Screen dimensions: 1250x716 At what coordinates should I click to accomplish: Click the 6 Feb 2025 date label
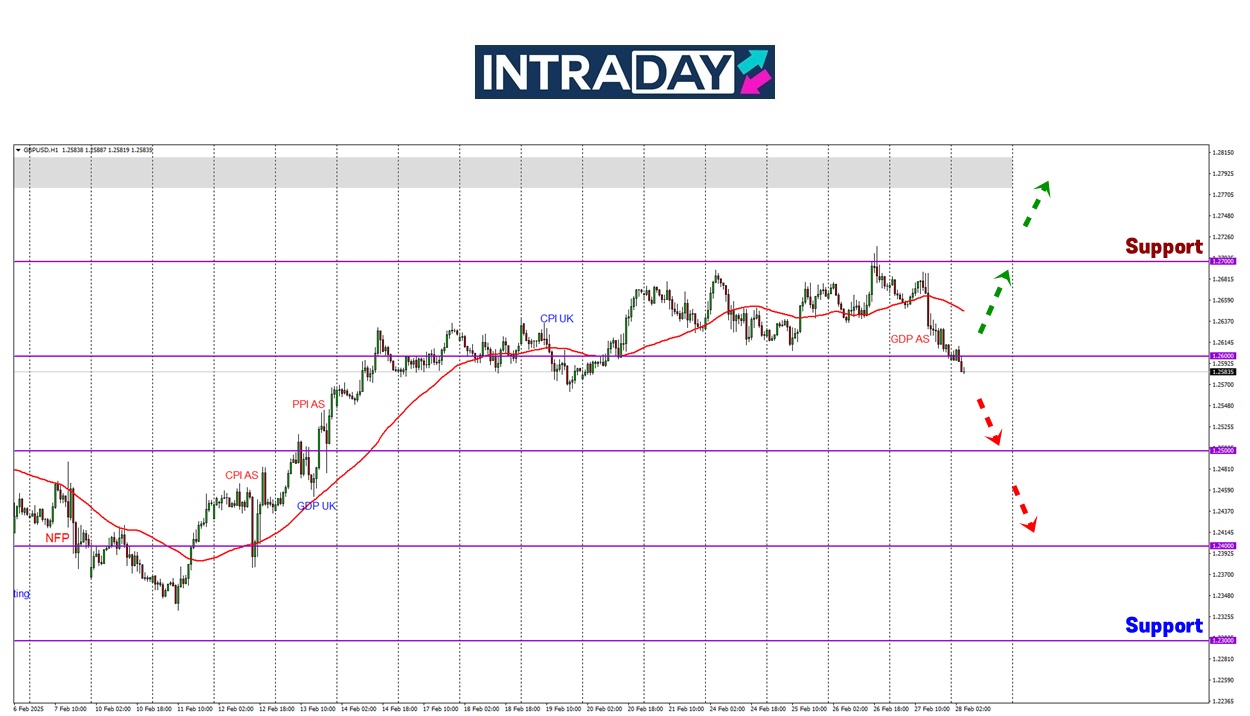29,708
